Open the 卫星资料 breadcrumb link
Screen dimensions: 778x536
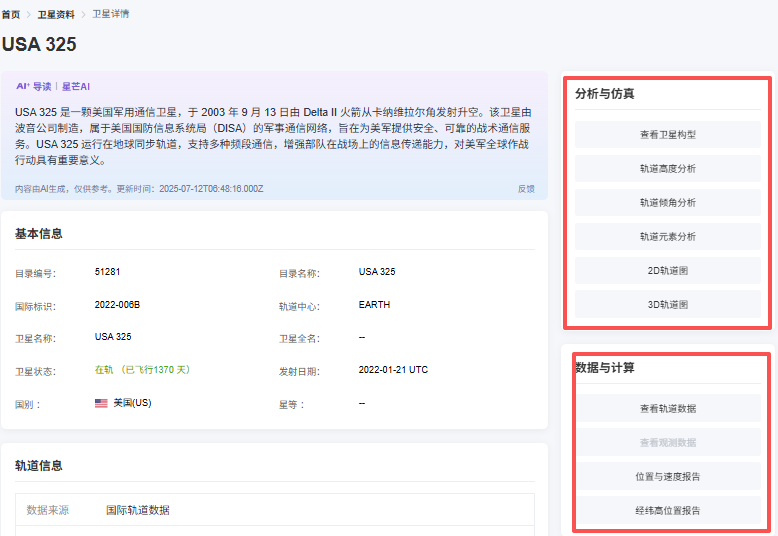tap(55, 15)
